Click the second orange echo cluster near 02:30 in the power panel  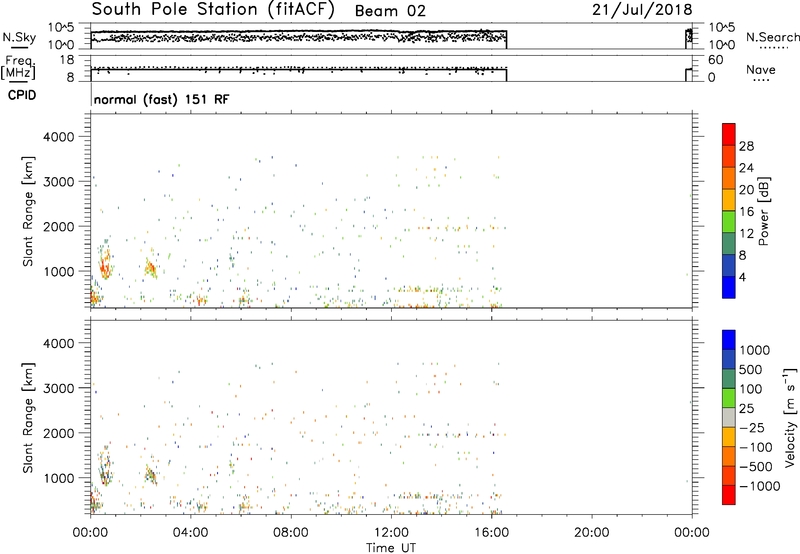[x=150, y=268]
